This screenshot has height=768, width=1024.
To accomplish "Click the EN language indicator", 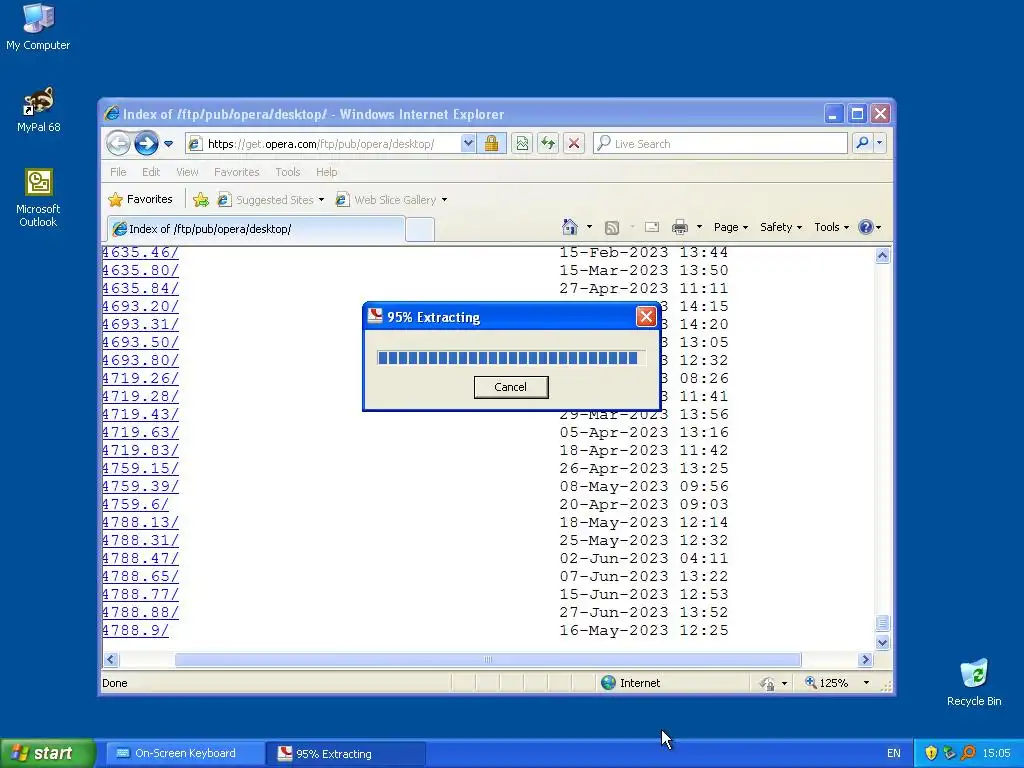I will (x=893, y=753).
